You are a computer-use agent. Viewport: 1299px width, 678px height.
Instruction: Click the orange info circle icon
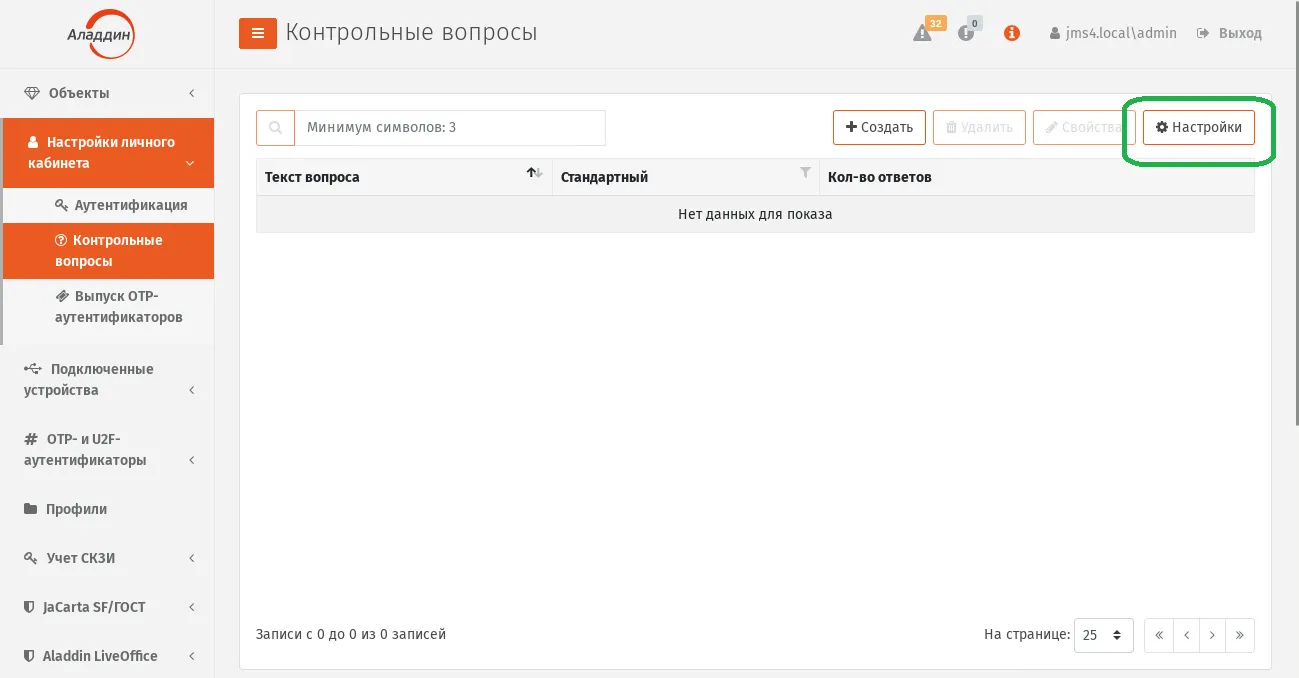1012,33
